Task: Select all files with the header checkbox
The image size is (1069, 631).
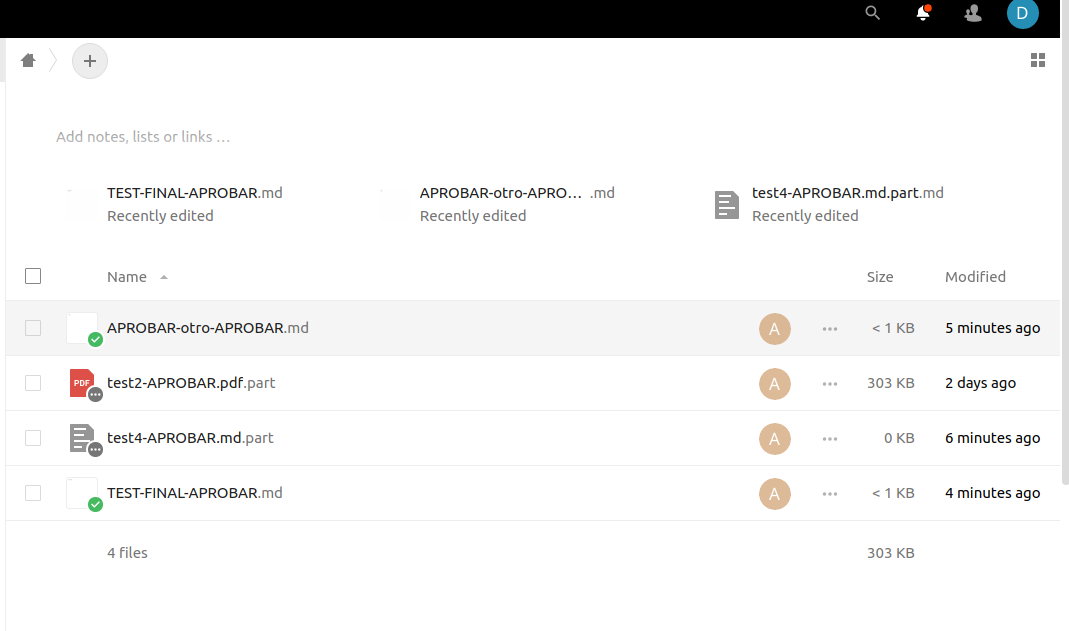Action: click(33, 276)
